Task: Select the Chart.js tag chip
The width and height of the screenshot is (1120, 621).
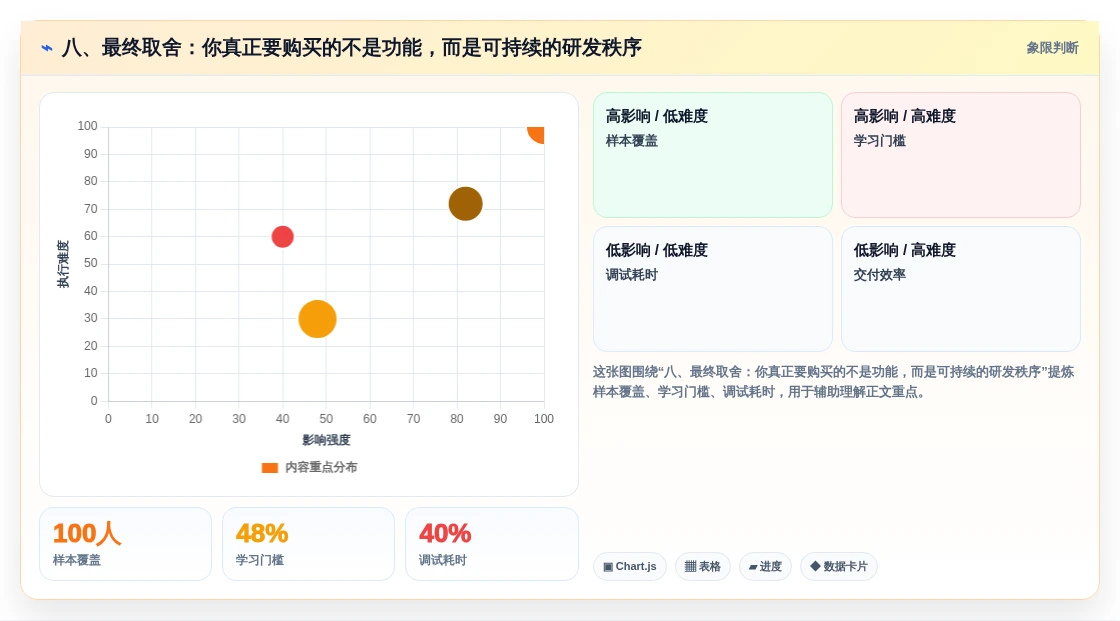Action: 630,567
